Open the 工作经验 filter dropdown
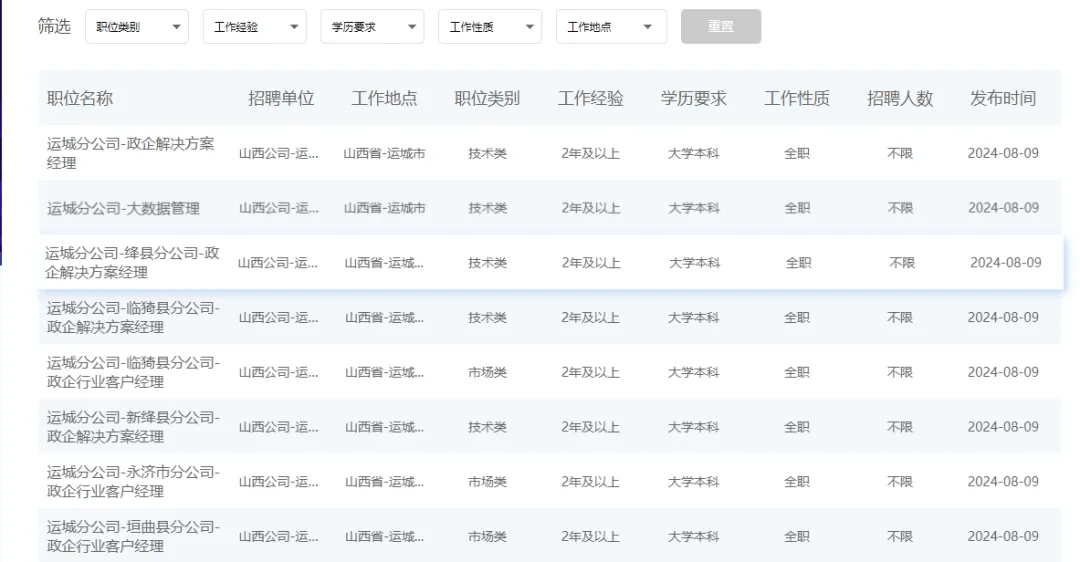 [x=254, y=27]
